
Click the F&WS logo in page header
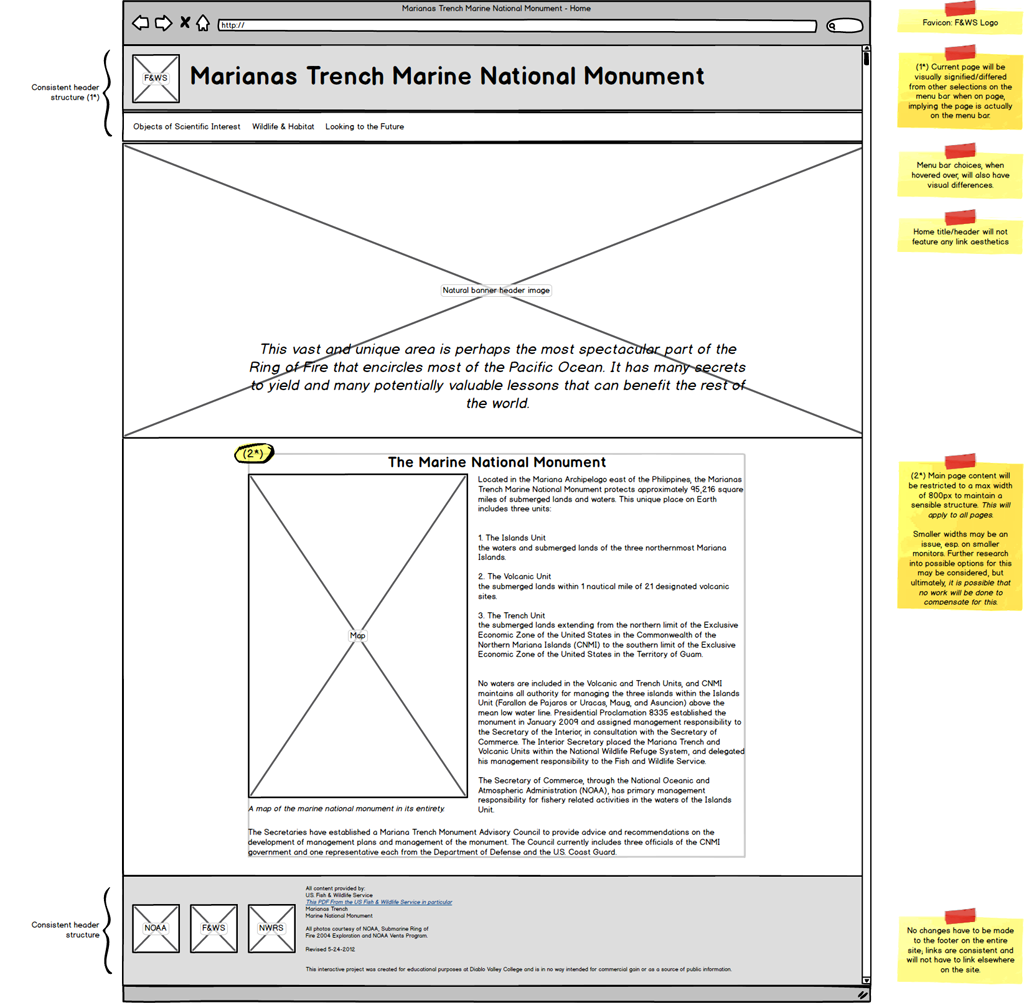156,78
